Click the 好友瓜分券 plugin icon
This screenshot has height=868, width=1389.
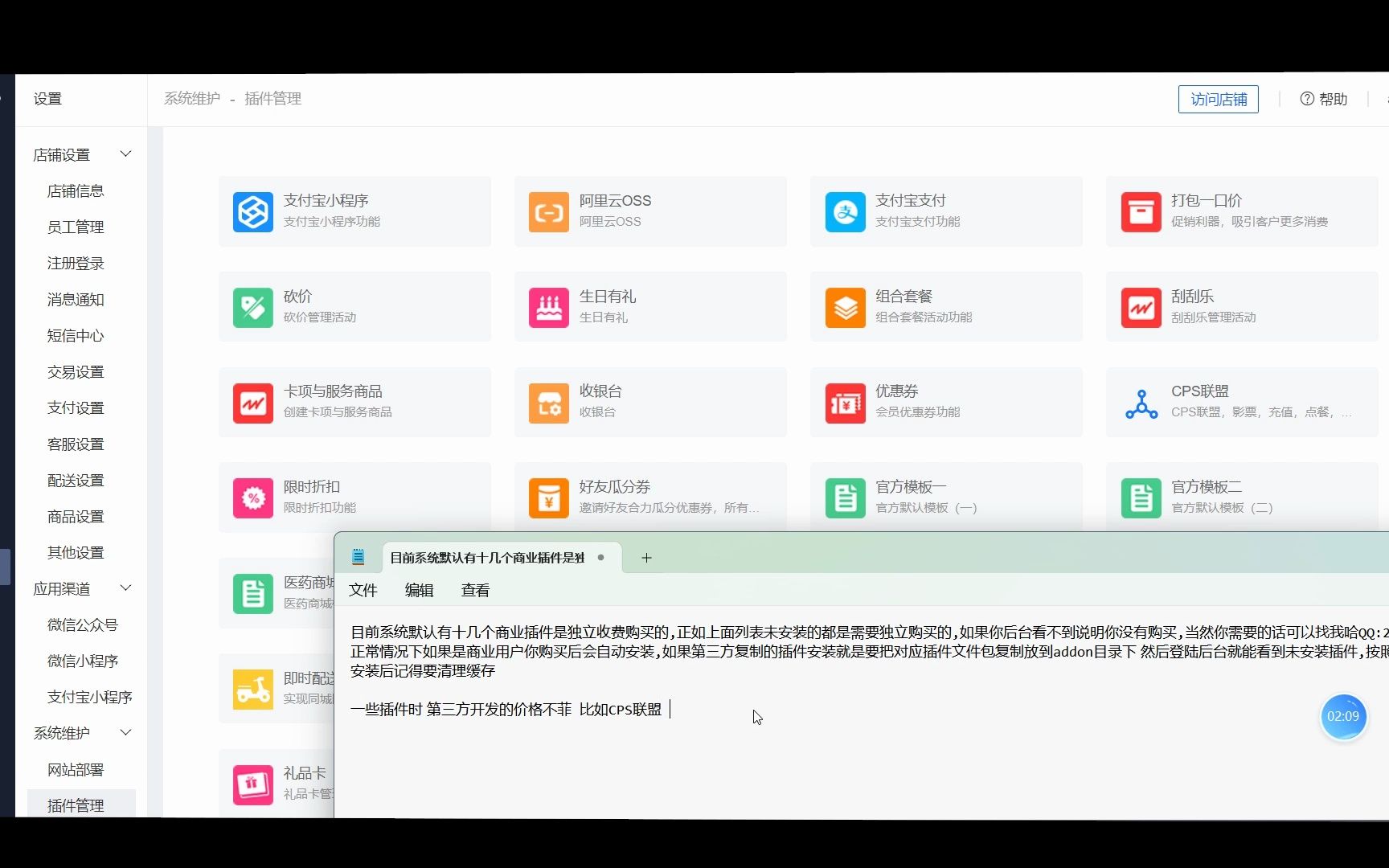click(x=549, y=498)
